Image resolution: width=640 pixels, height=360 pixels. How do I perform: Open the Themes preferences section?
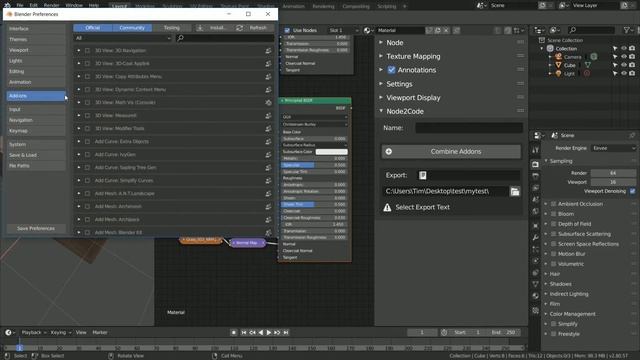coord(36,39)
